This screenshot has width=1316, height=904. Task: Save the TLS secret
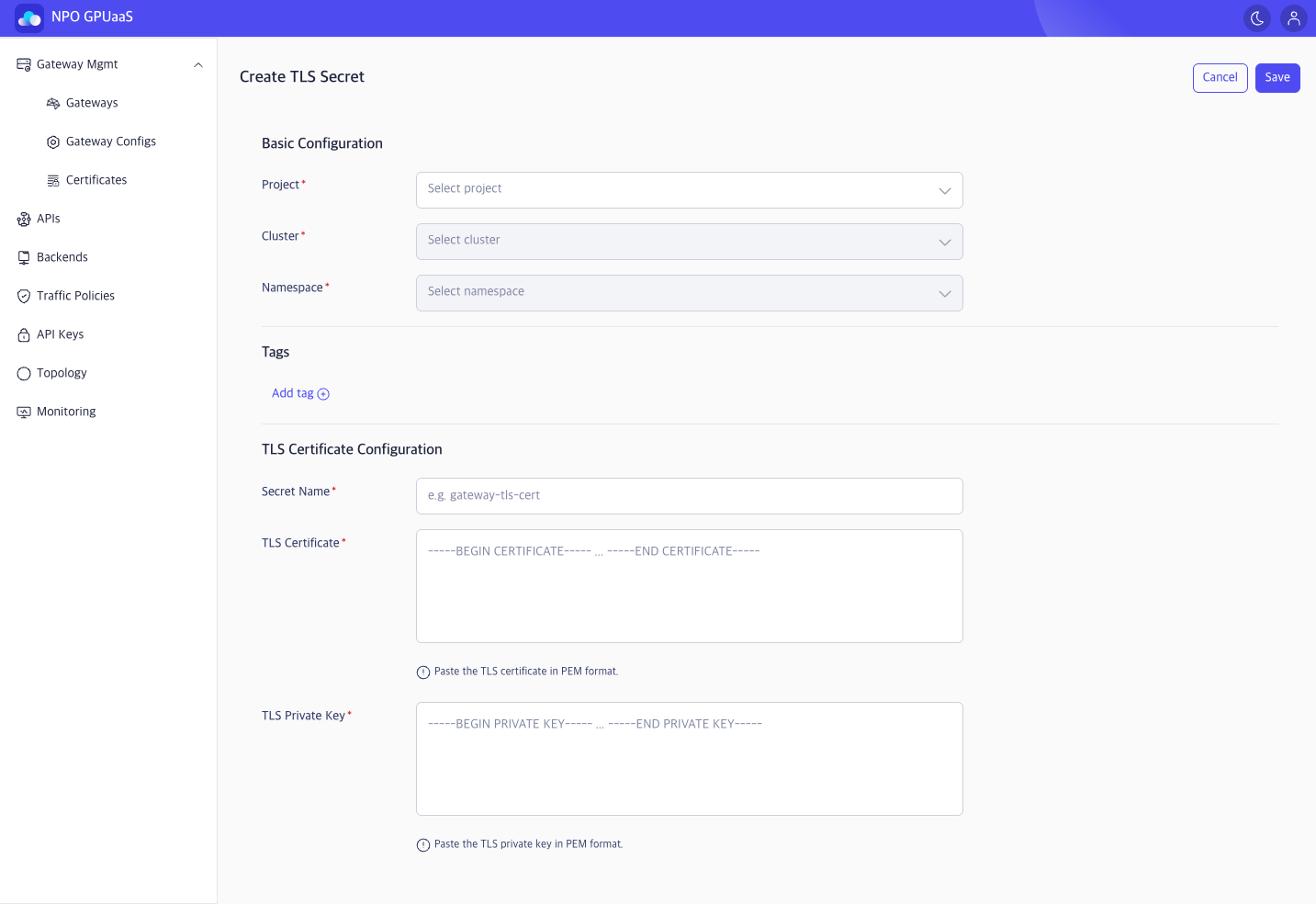[1277, 78]
